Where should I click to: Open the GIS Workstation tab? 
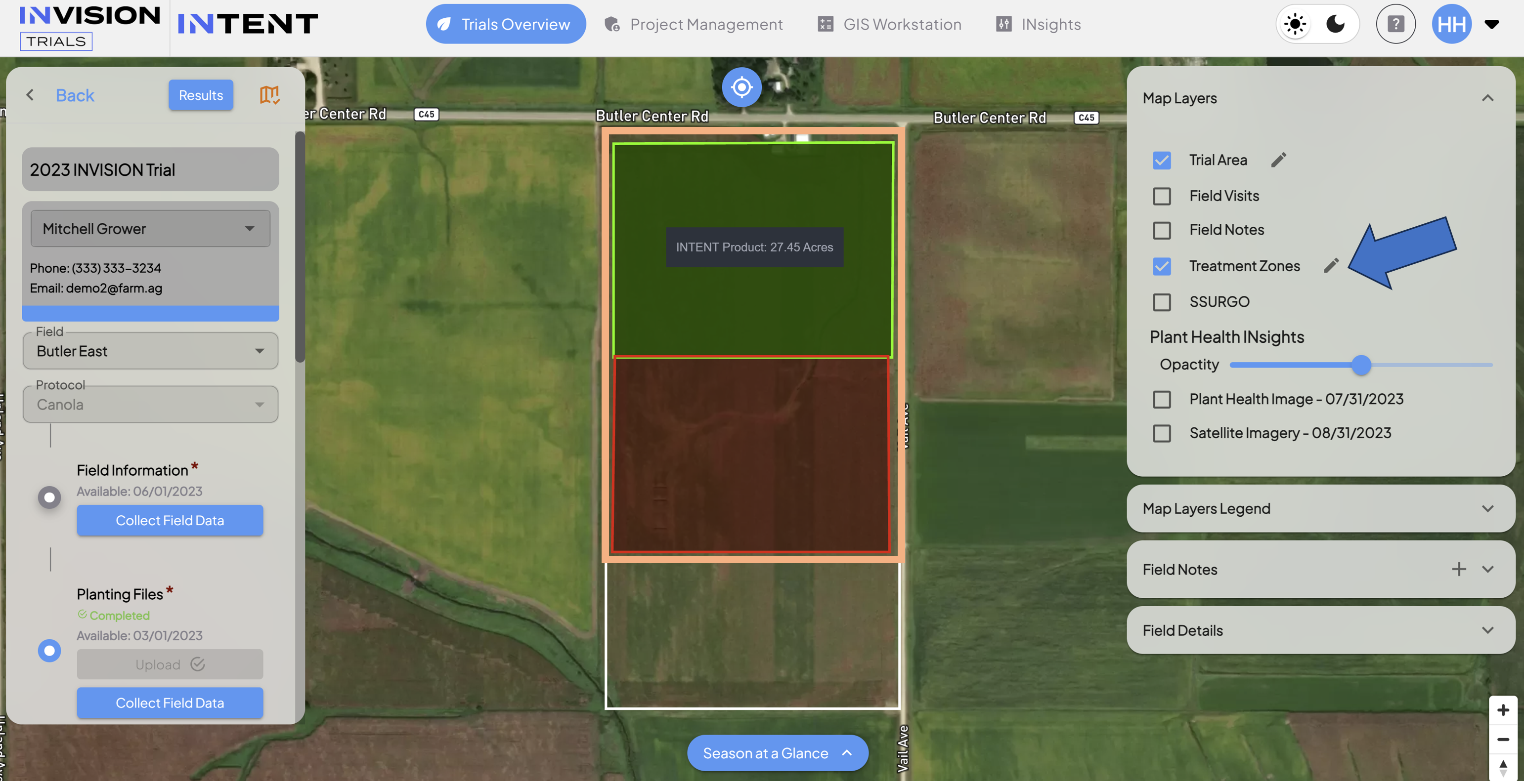(x=890, y=24)
